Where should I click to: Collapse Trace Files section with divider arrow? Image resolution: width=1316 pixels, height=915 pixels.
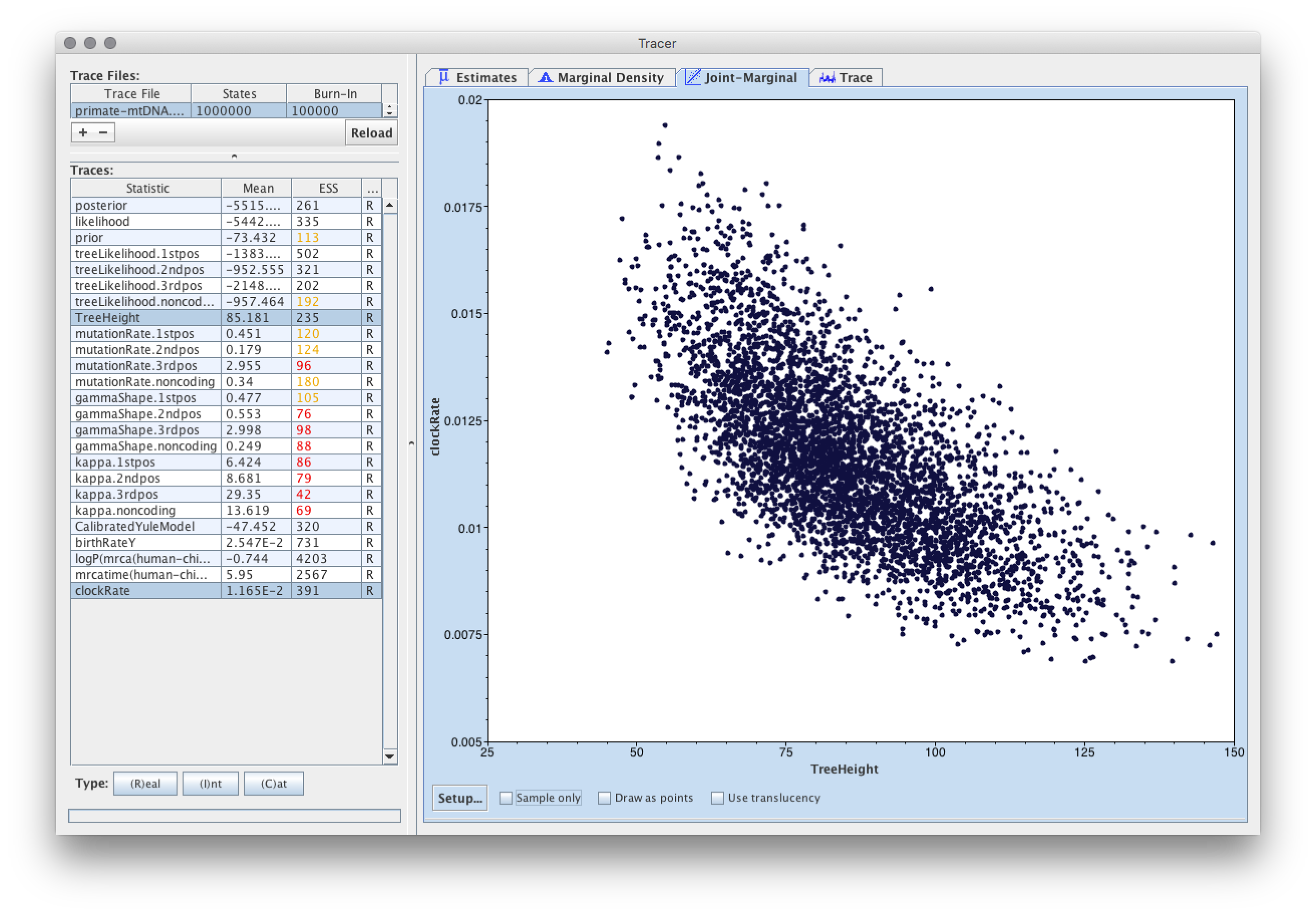coord(234,156)
